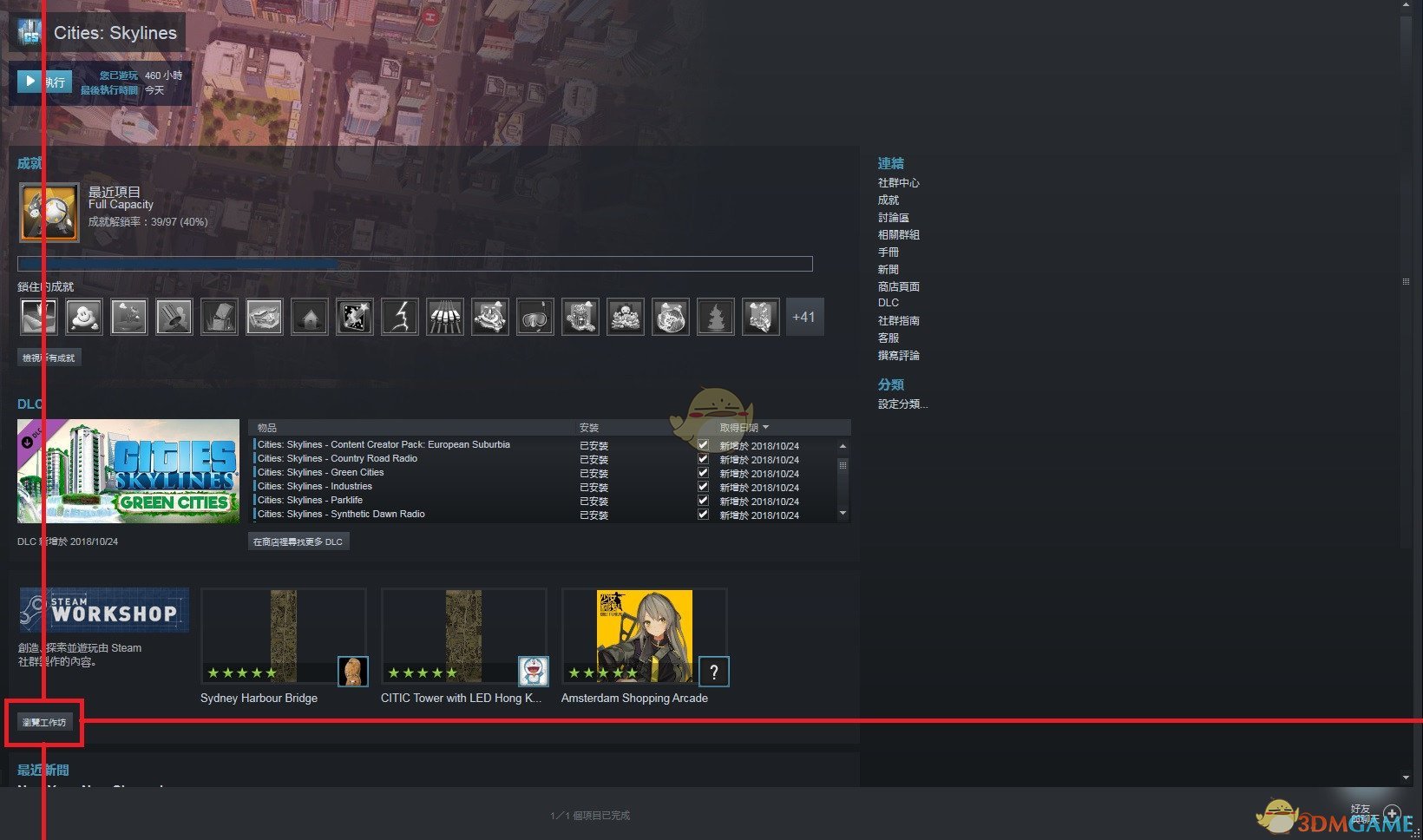1423x840 pixels.
Task: Click 在商店裡尋找更多 DLC button
Action: 298,541
